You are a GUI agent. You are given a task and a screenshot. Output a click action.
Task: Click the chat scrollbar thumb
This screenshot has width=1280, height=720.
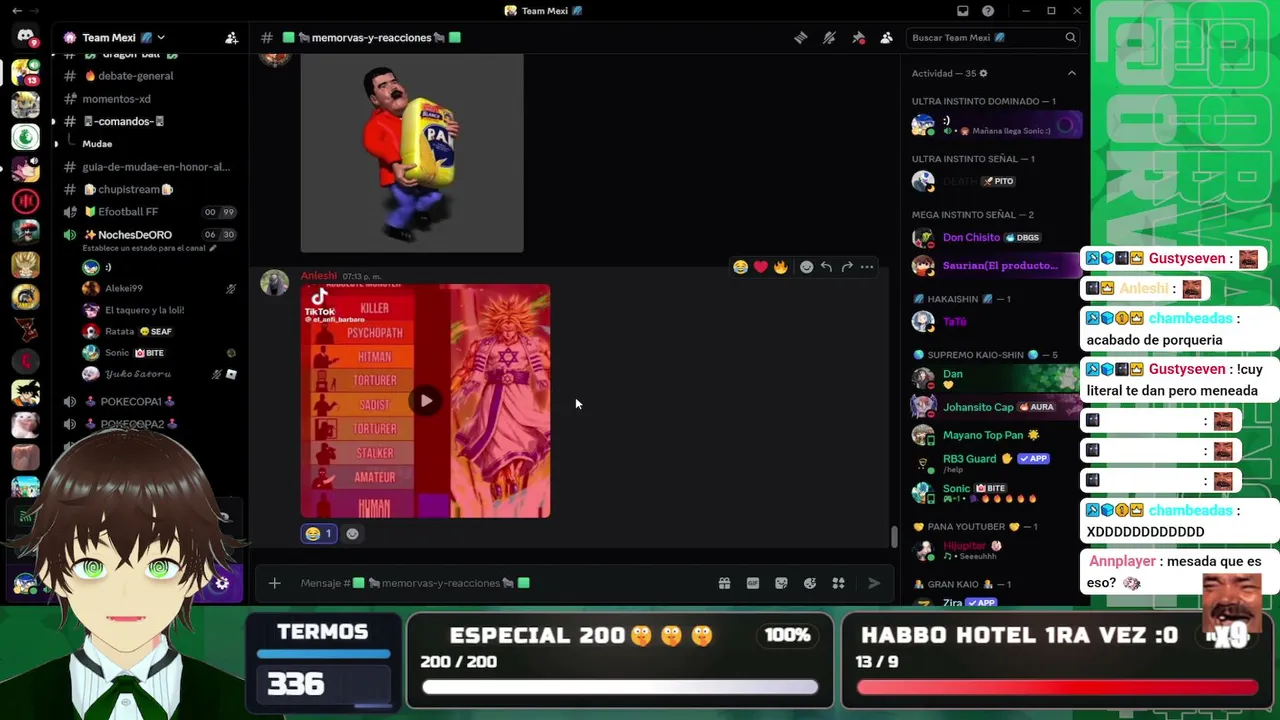pos(895,536)
